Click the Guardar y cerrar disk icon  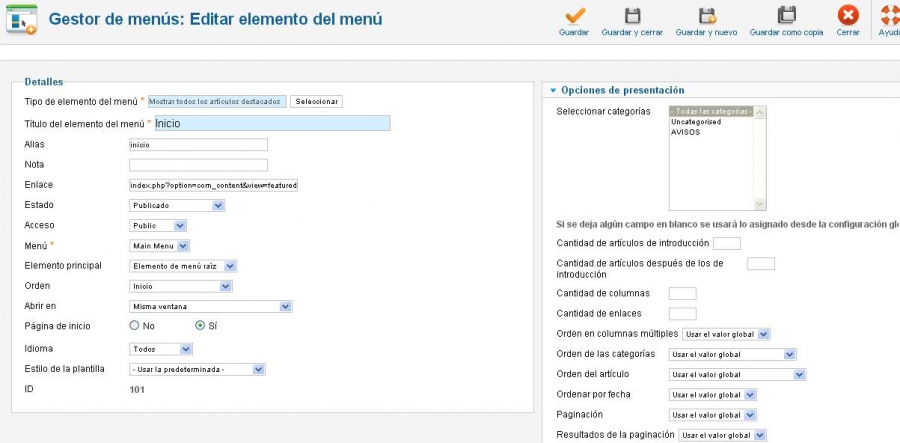tap(632, 15)
